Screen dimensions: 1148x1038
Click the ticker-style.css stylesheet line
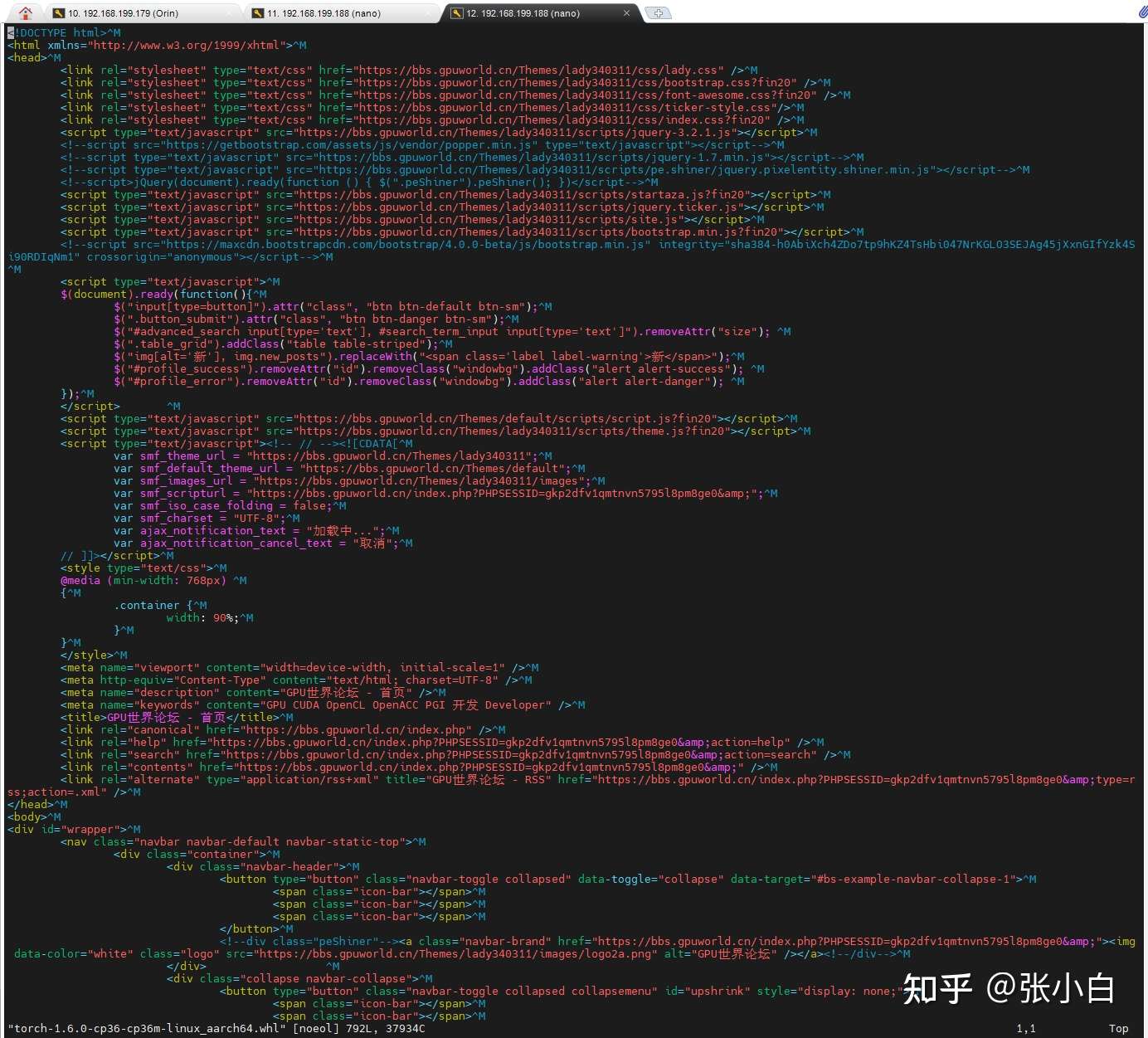tap(432, 107)
